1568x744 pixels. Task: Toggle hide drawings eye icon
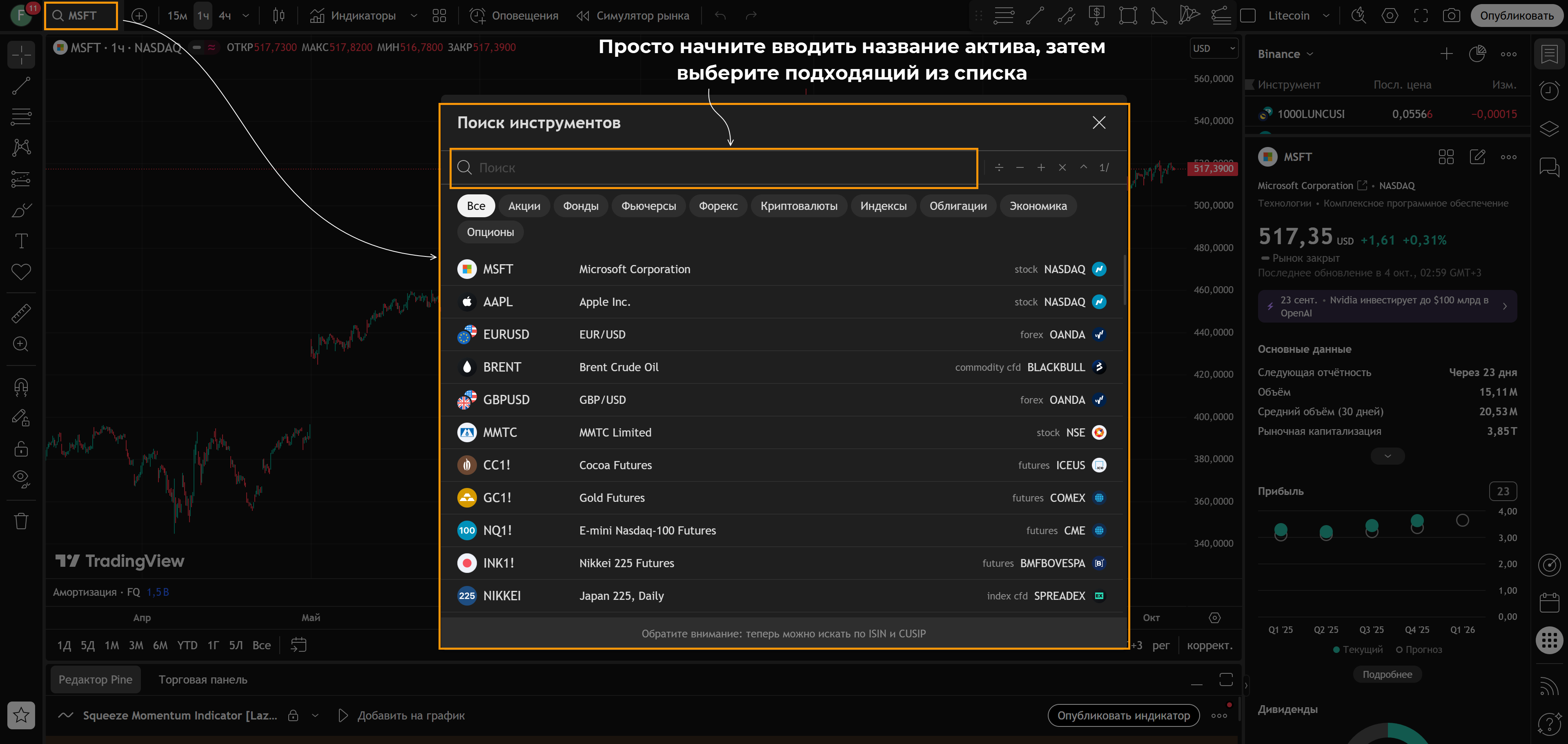(x=21, y=479)
